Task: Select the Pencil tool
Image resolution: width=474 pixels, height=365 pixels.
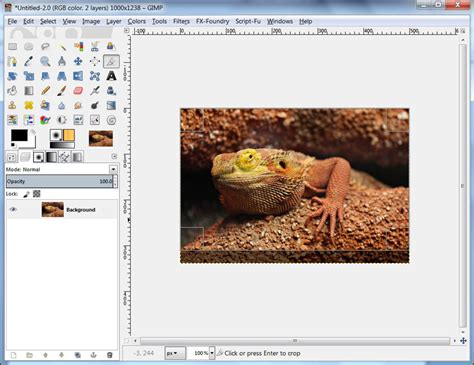Action: point(45,91)
